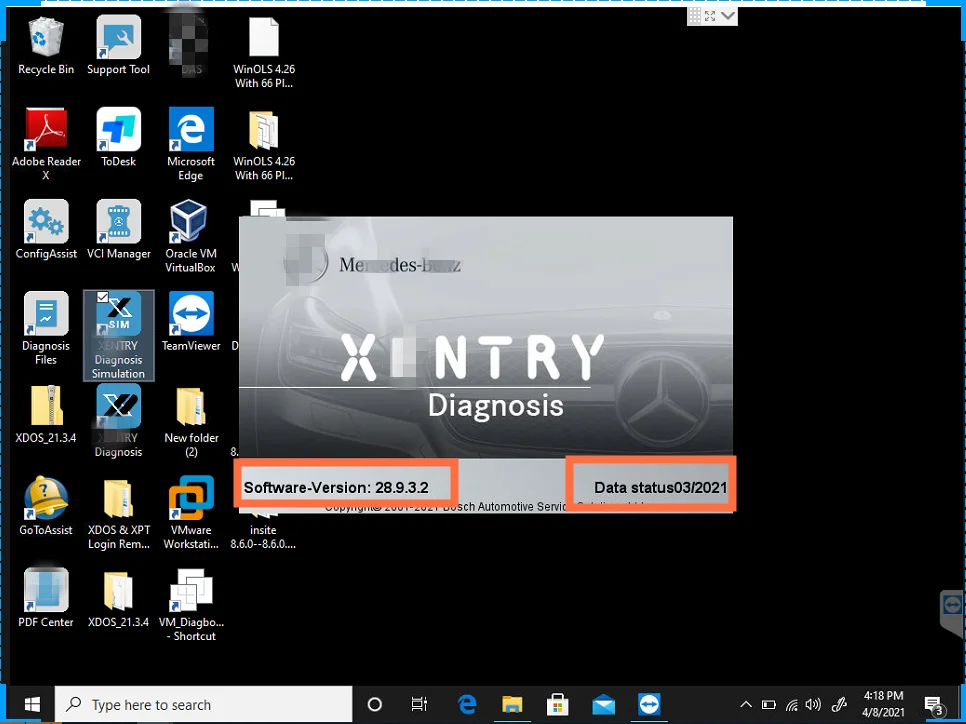Launch Oracle VM VirtualBox
The width and height of the screenshot is (966, 724).
coord(191,236)
